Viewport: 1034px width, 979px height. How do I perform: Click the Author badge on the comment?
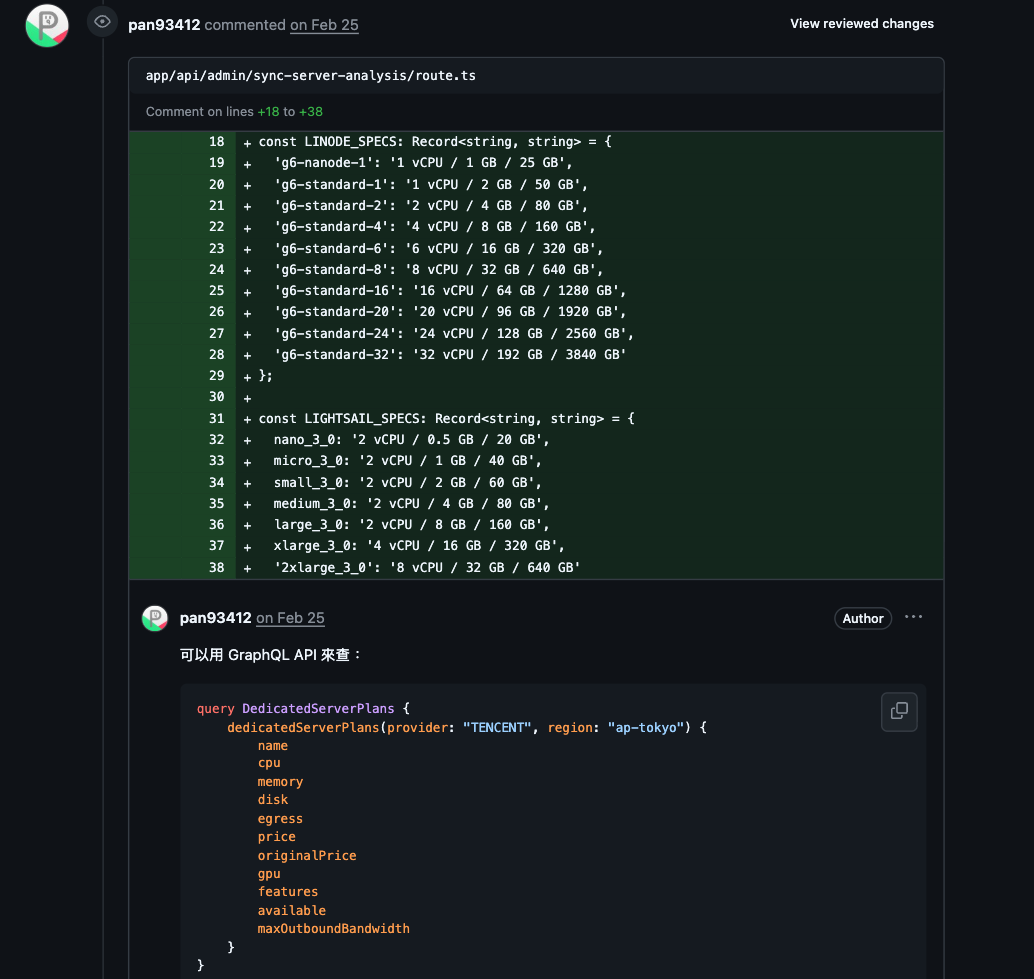tap(862, 618)
